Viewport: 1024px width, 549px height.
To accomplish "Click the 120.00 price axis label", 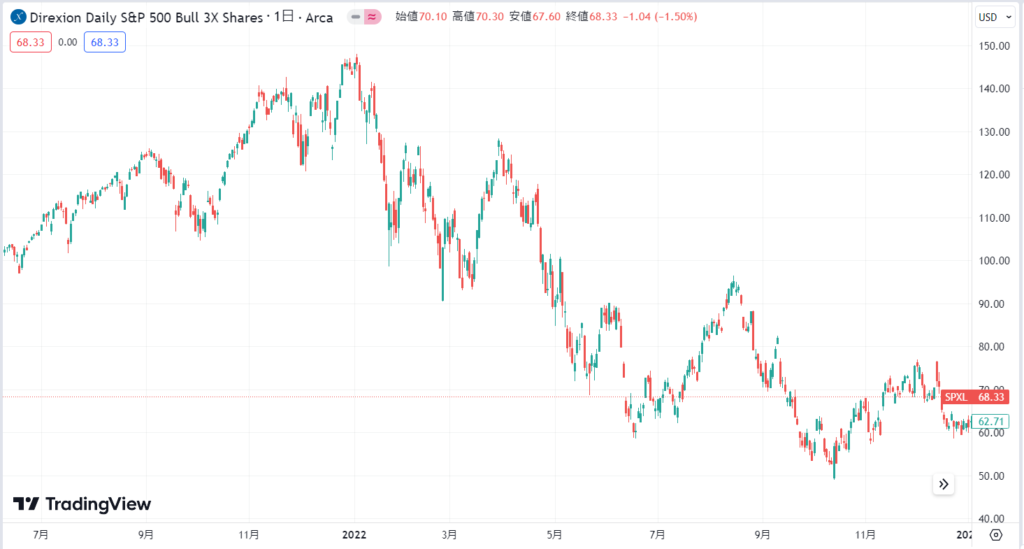I will (994, 175).
